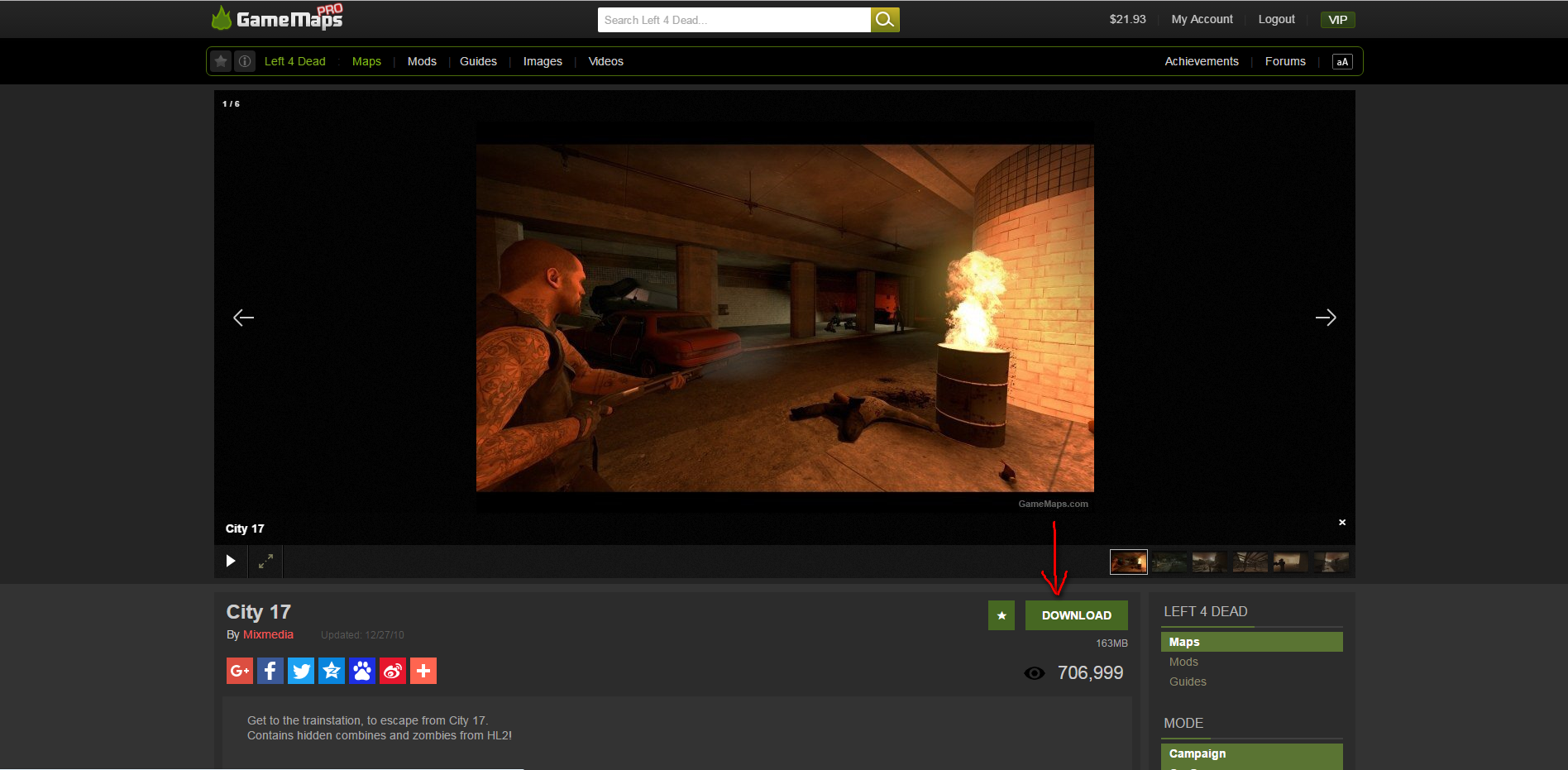Share on Facebook
Viewport: 1568px width, 770px height.
270,671
